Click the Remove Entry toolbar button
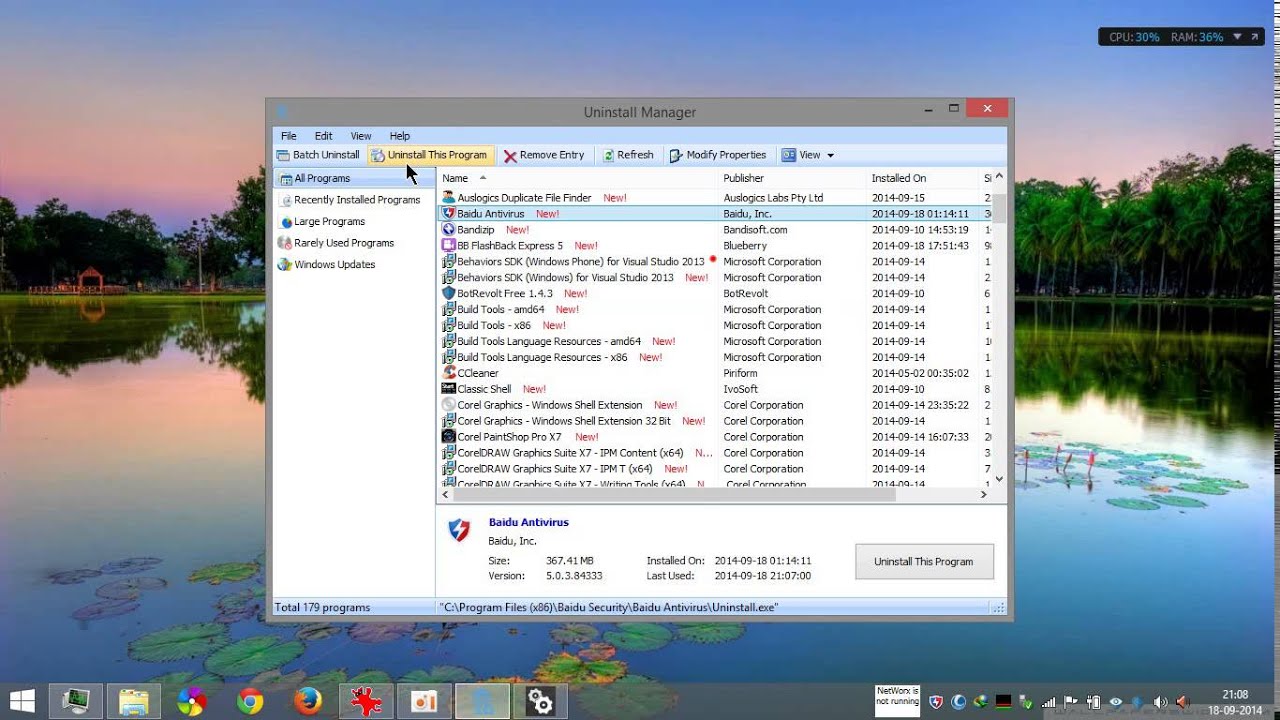The width and height of the screenshot is (1280, 720). 544,155
